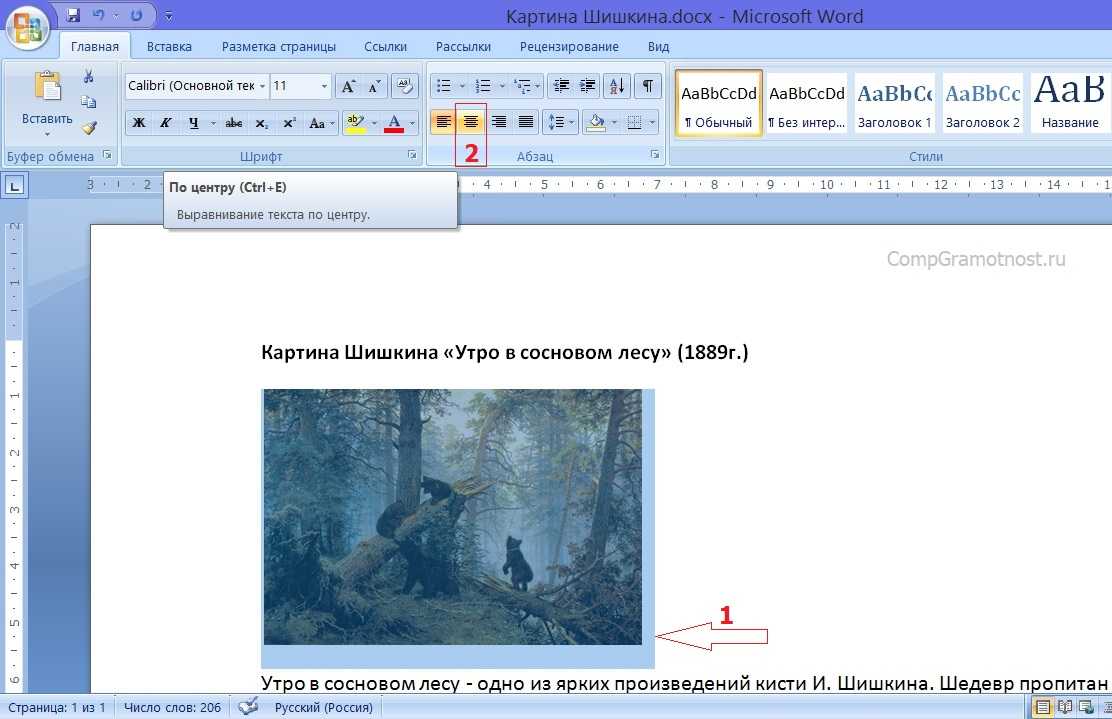Open the font size dropdown

click(324, 87)
